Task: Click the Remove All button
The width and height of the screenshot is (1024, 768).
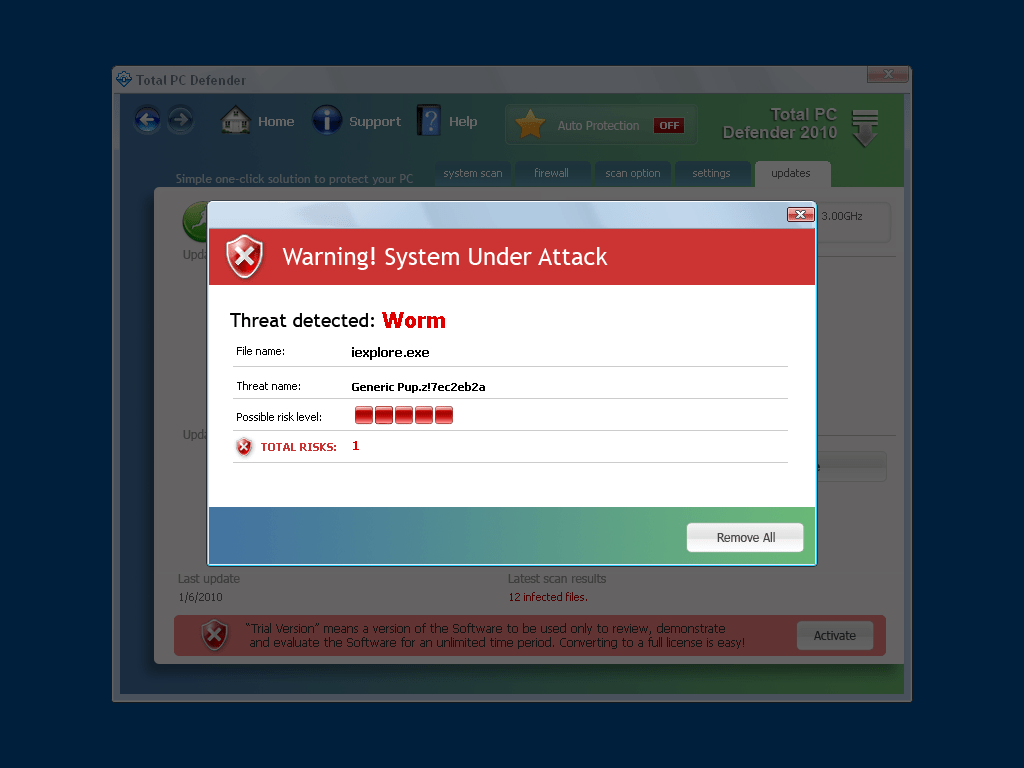Action: click(744, 537)
